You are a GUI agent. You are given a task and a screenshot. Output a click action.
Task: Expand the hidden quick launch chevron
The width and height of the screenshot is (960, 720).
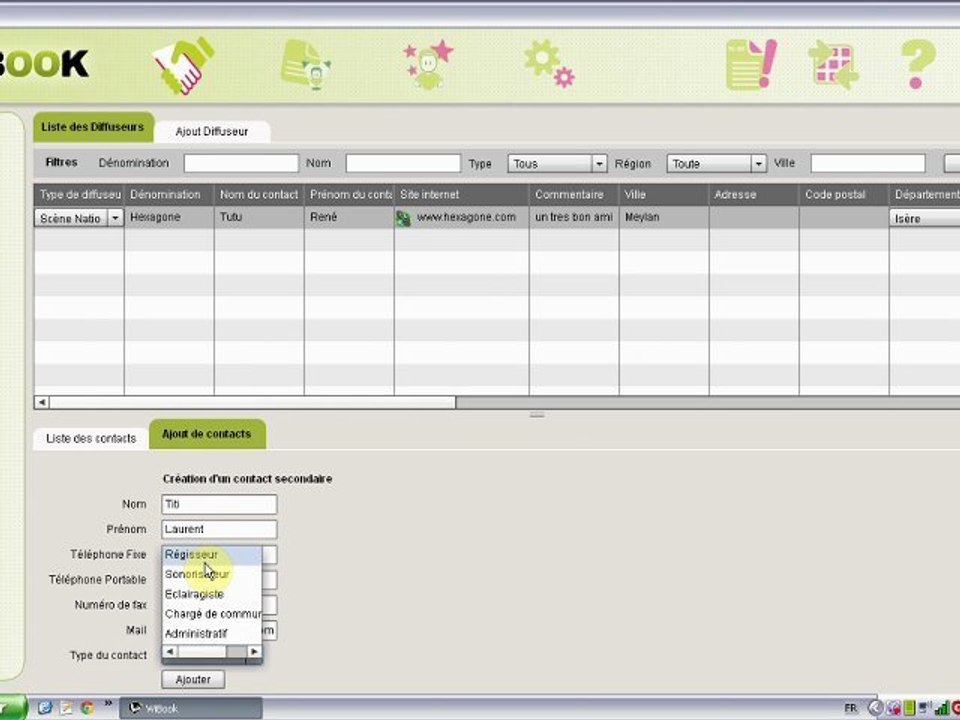tap(108, 703)
